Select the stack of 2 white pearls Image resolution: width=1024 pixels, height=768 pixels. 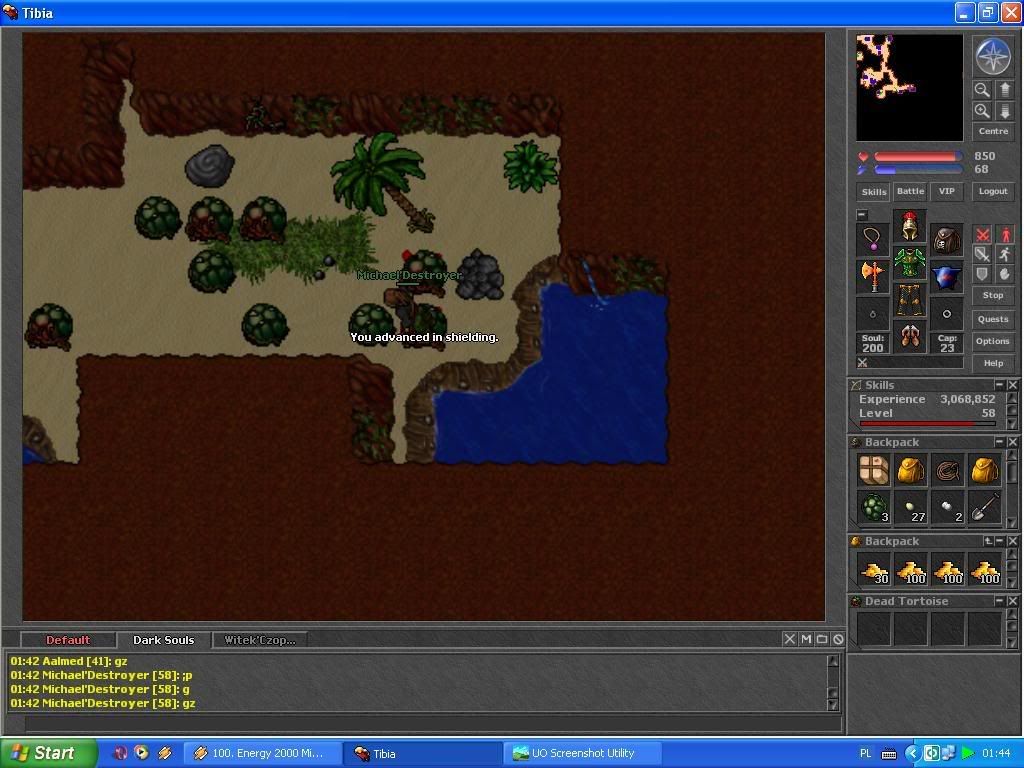pos(948,507)
